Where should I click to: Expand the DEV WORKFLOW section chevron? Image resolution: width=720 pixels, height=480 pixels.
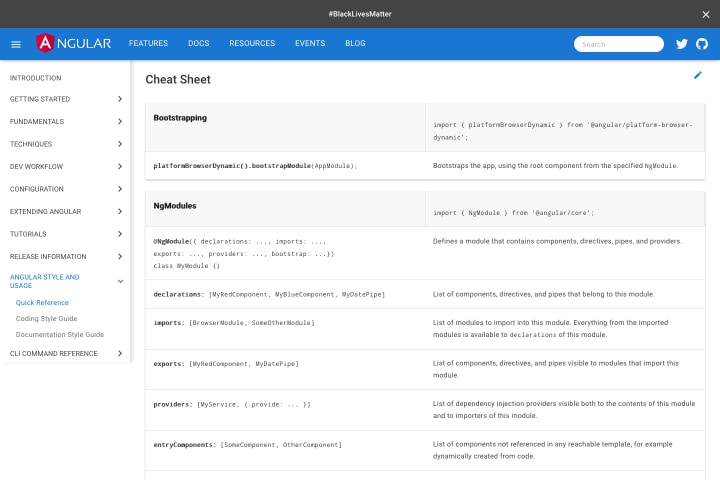coord(120,167)
